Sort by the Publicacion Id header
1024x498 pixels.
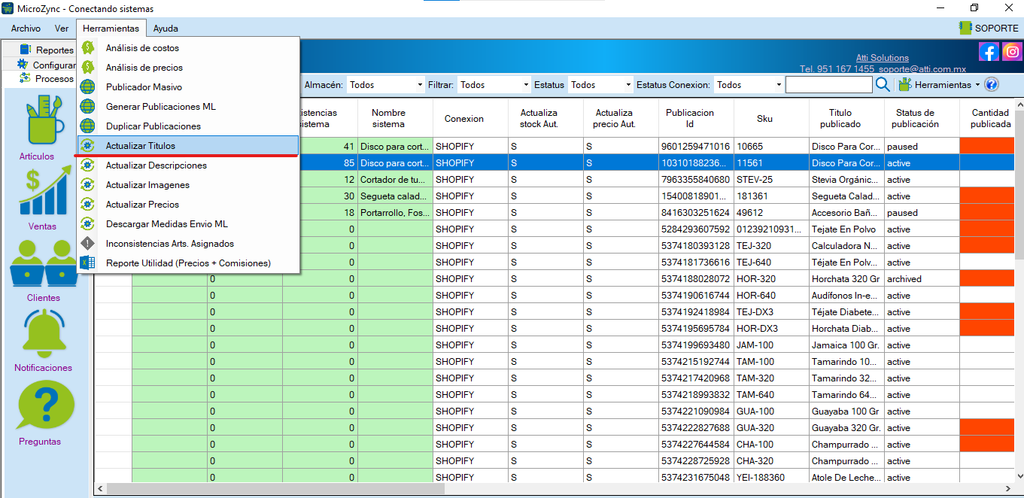pos(697,118)
